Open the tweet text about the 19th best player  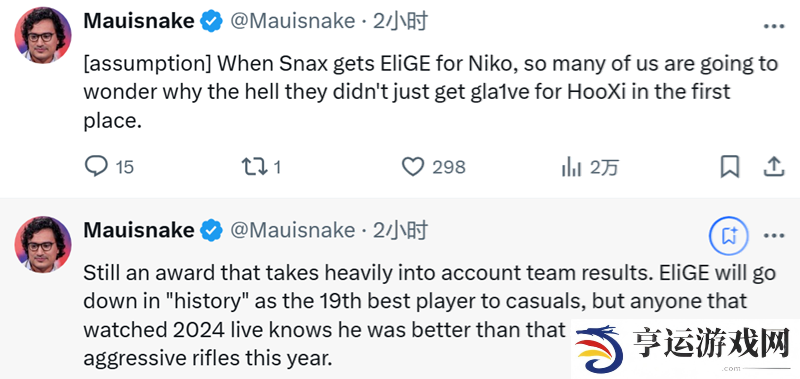coord(430,316)
